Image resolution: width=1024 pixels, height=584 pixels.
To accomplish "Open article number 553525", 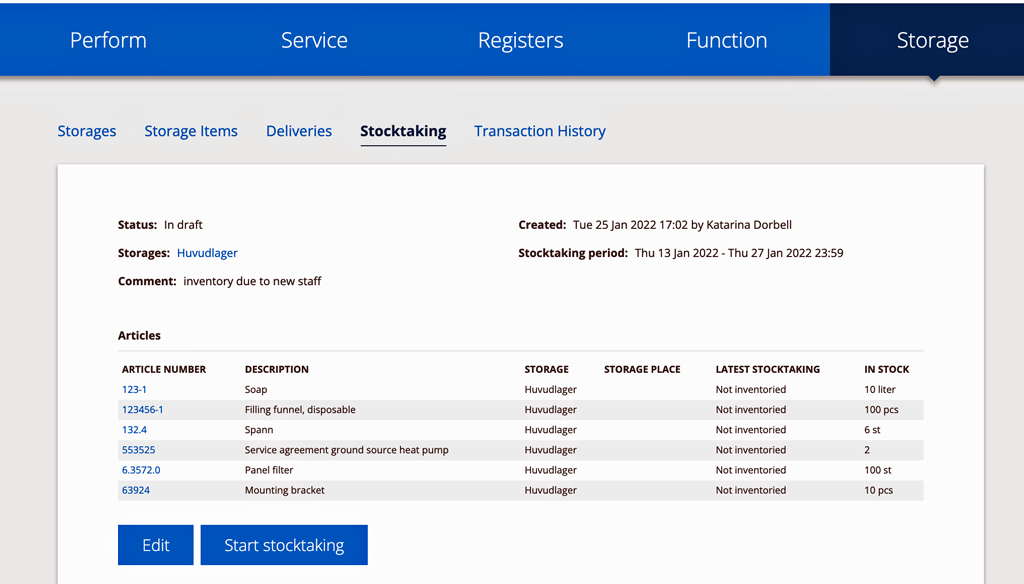I will [138, 450].
